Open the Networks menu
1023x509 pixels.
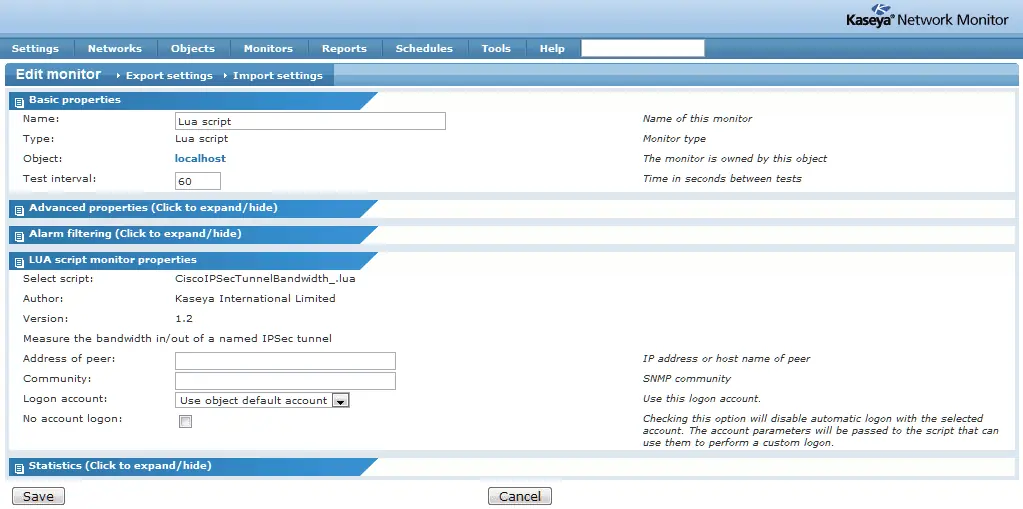tap(115, 48)
